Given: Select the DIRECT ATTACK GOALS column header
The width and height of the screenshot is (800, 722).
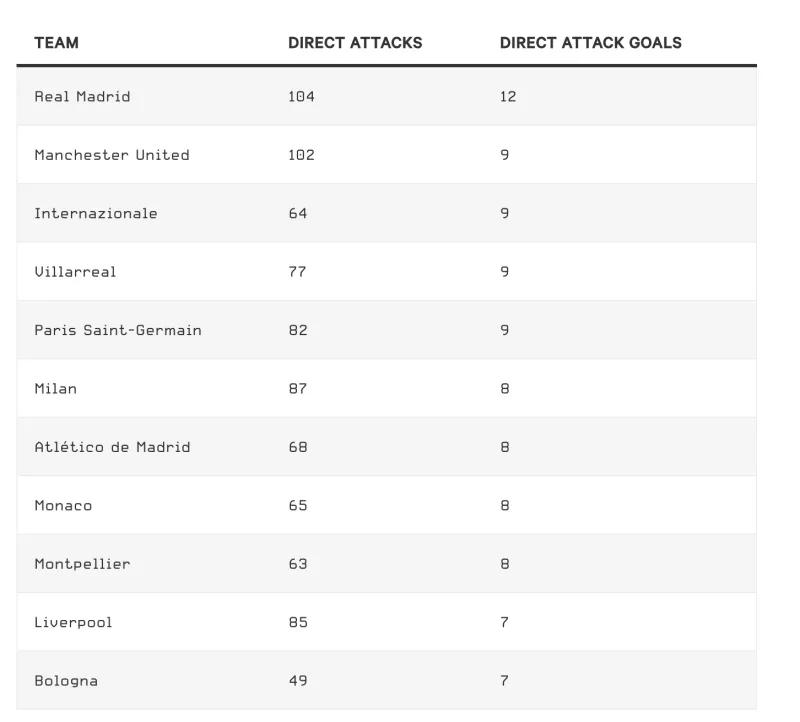Looking at the screenshot, I should coord(590,43).
